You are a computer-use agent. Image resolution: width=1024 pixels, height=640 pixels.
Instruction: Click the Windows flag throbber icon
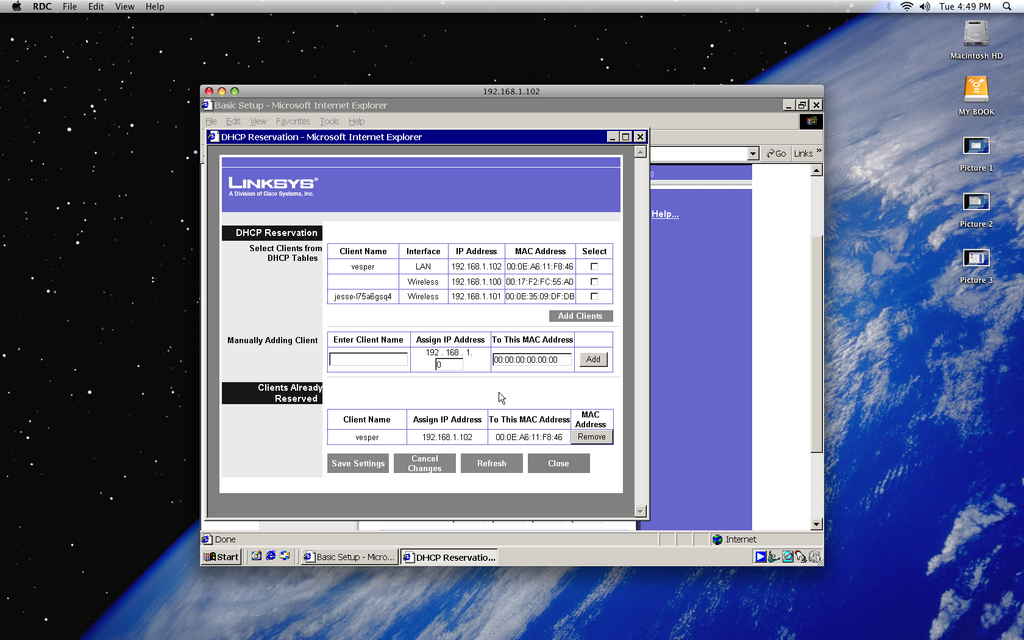point(811,121)
